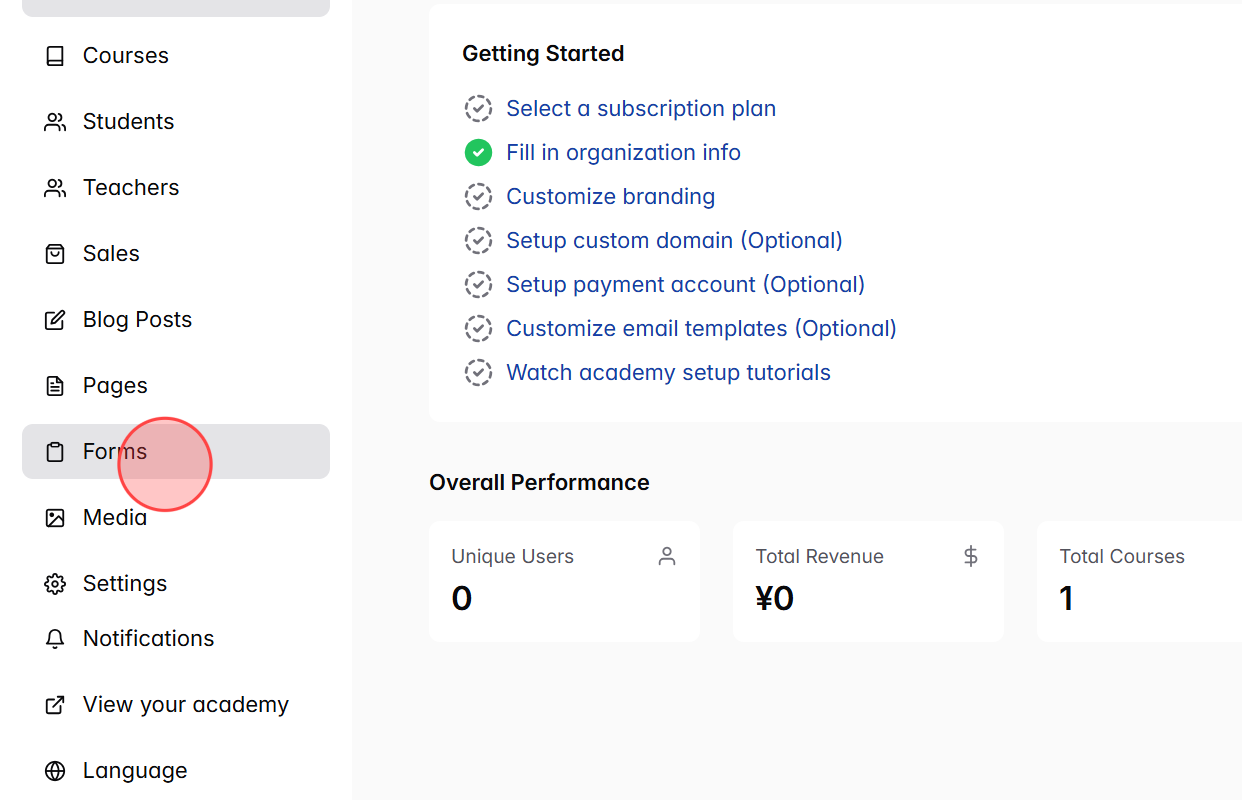Viewport: 1242px width, 800px height.
Task: Follow 'Watch academy setup tutorials'
Action: coord(669,372)
